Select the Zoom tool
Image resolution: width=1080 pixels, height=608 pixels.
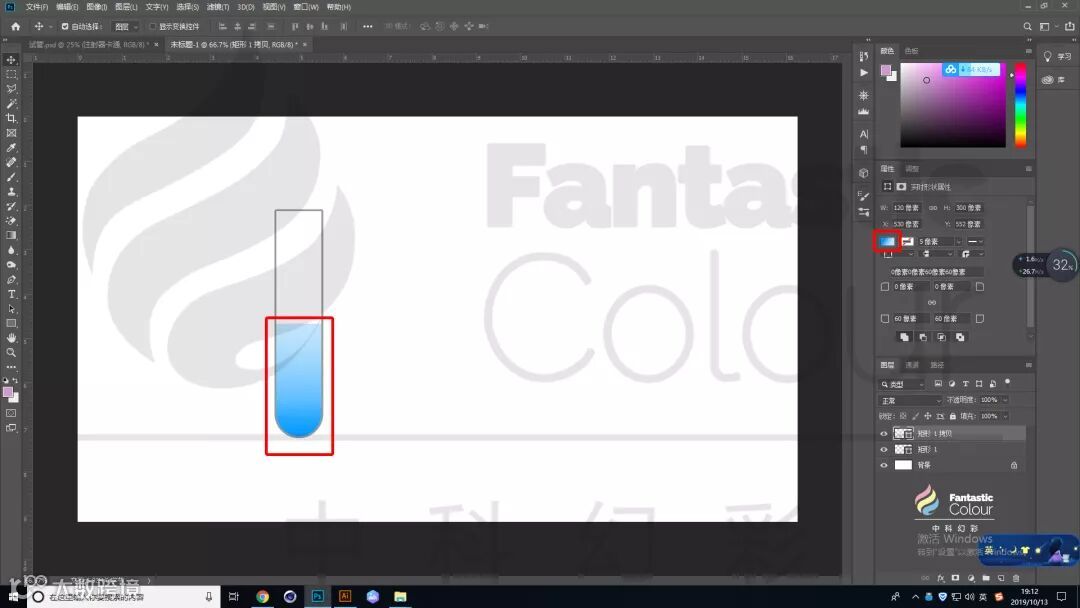[11, 353]
